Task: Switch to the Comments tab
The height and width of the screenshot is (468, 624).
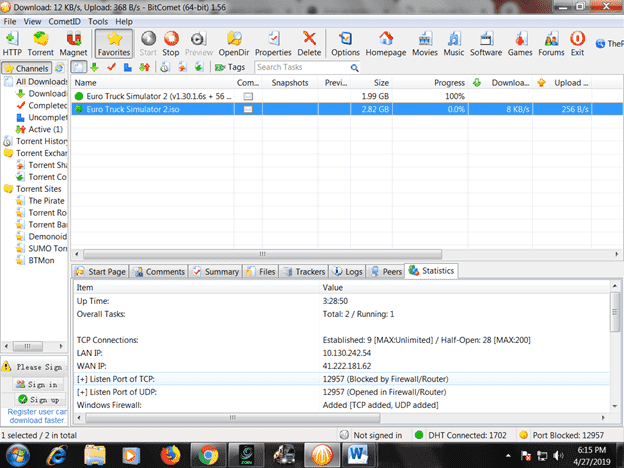Action: pyautogui.click(x=159, y=271)
